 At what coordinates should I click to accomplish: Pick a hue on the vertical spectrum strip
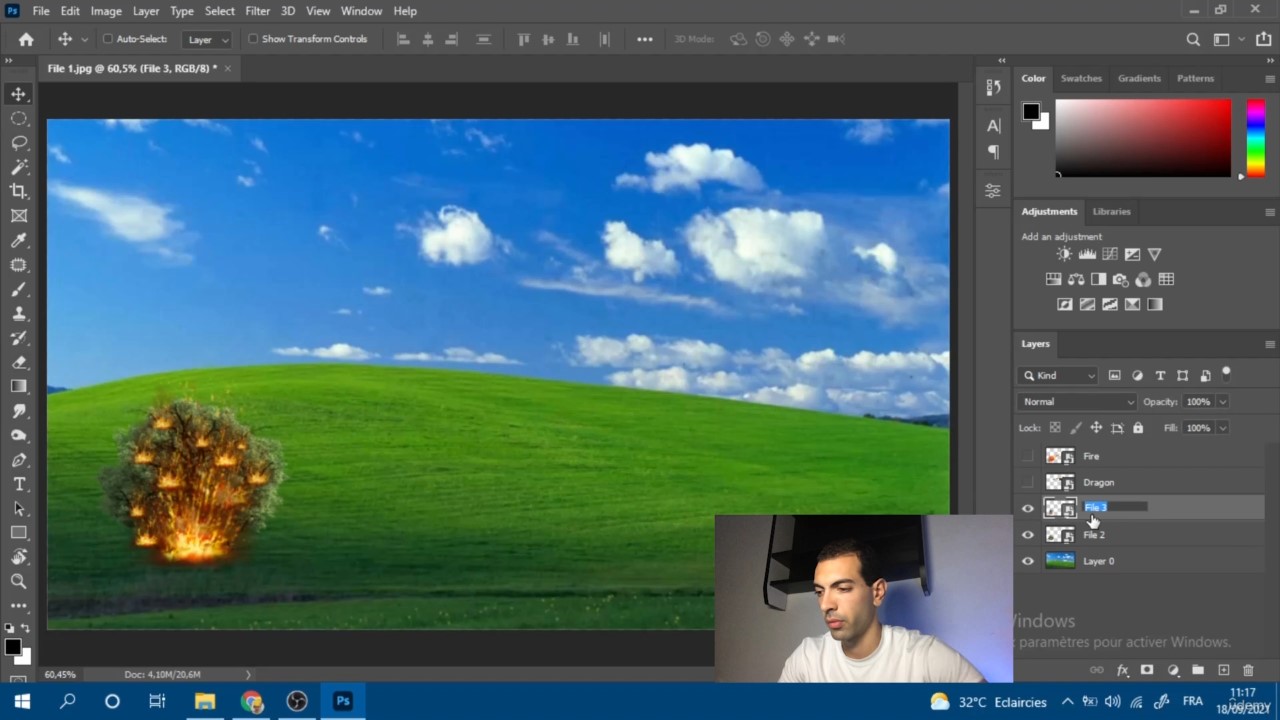1255,138
